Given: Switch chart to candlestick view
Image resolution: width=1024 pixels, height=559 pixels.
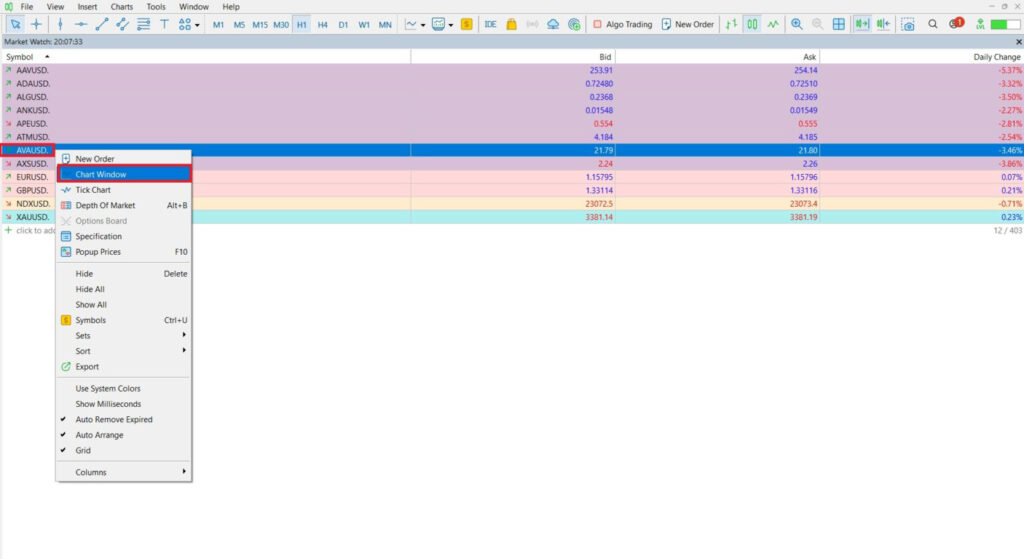Looking at the screenshot, I should tap(751, 24).
